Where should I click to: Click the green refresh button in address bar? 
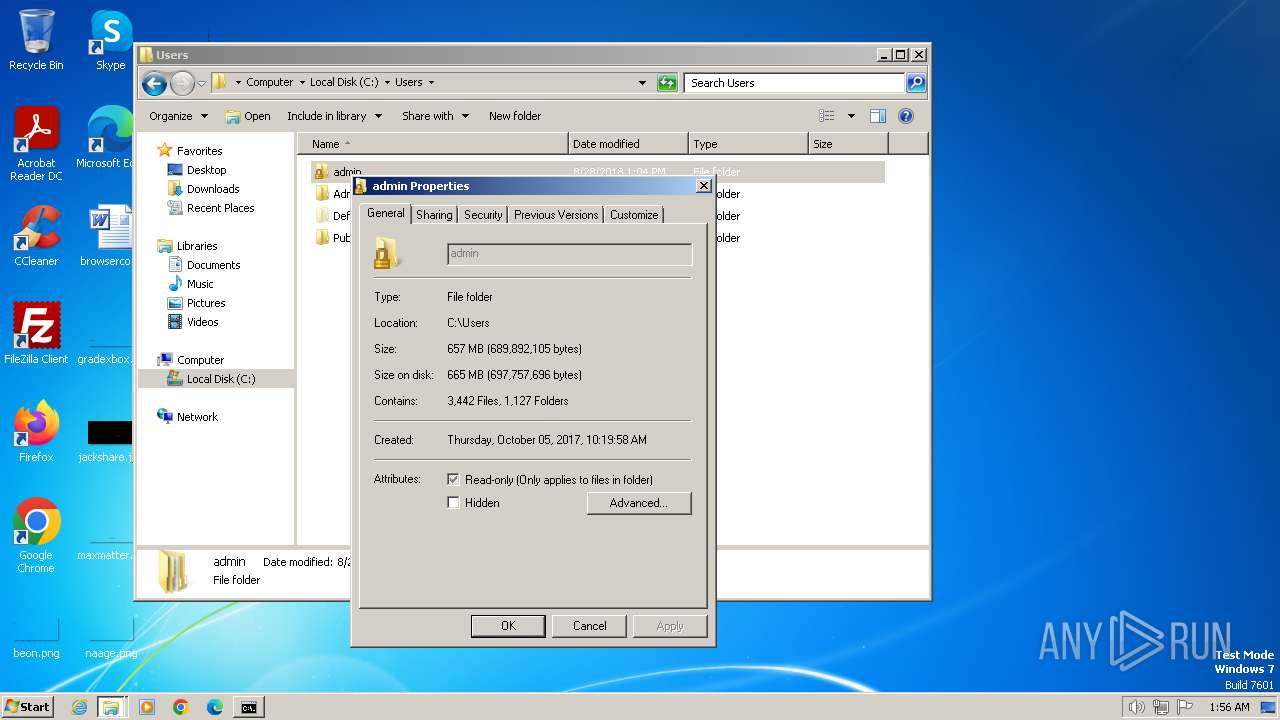667,83
